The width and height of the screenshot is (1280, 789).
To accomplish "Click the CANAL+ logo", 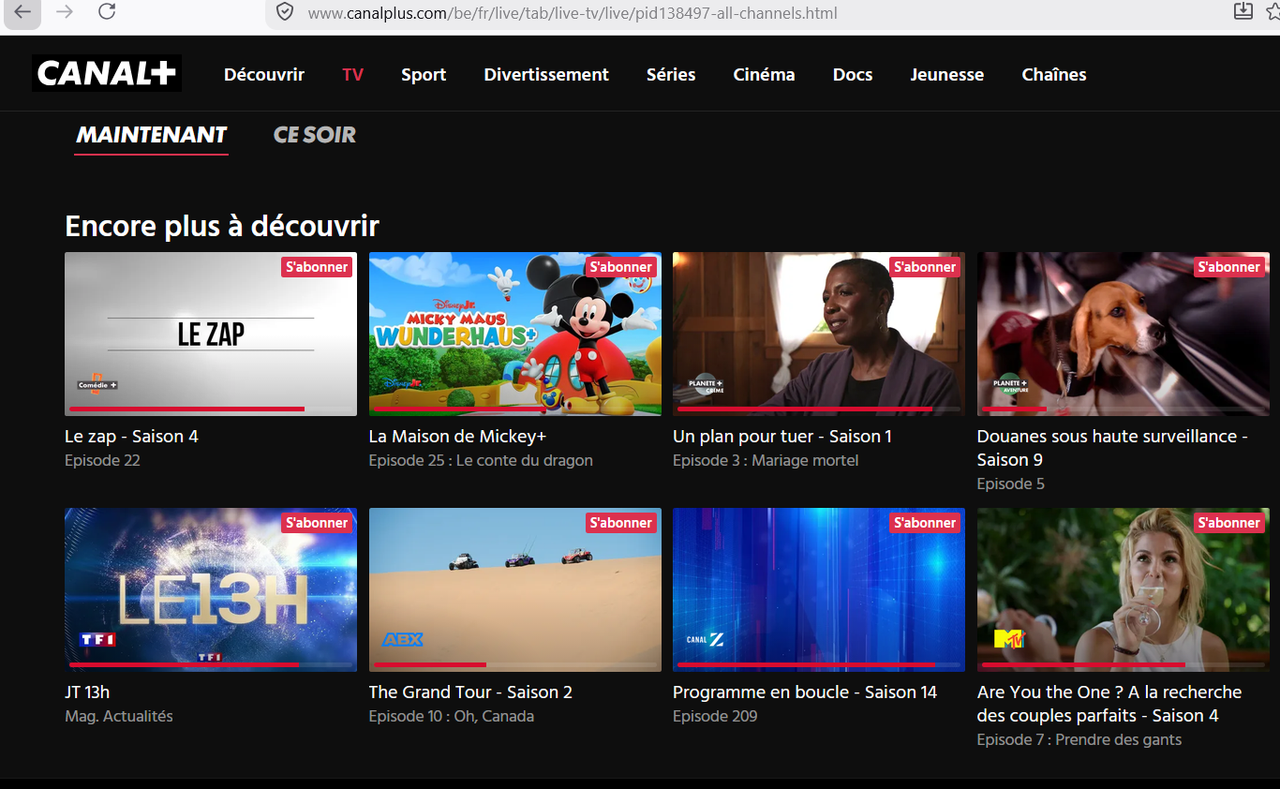I will coord(107,73).
